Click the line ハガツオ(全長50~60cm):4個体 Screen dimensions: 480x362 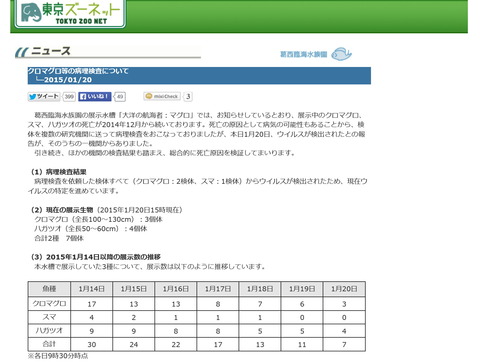91,229
